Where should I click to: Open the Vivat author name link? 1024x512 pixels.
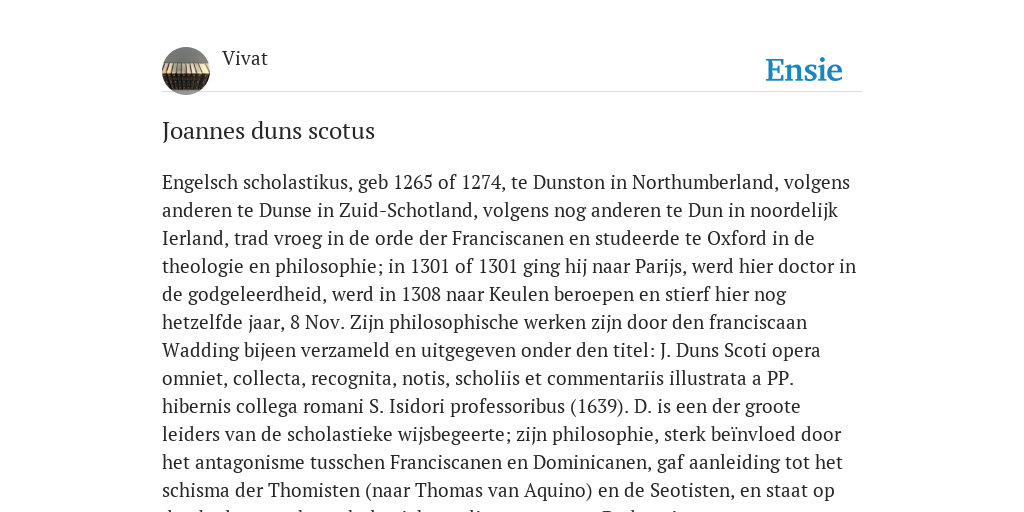(245, 59)
